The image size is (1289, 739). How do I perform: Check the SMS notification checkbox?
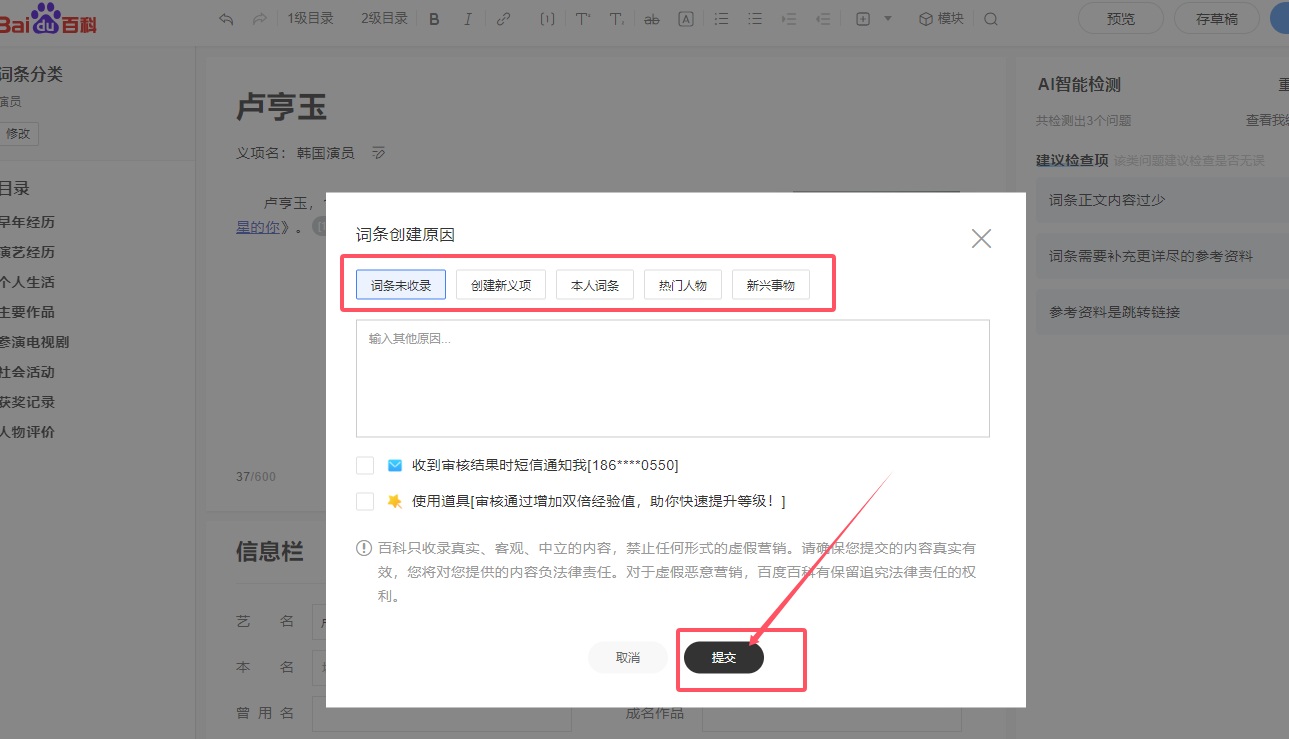point(365,465)
